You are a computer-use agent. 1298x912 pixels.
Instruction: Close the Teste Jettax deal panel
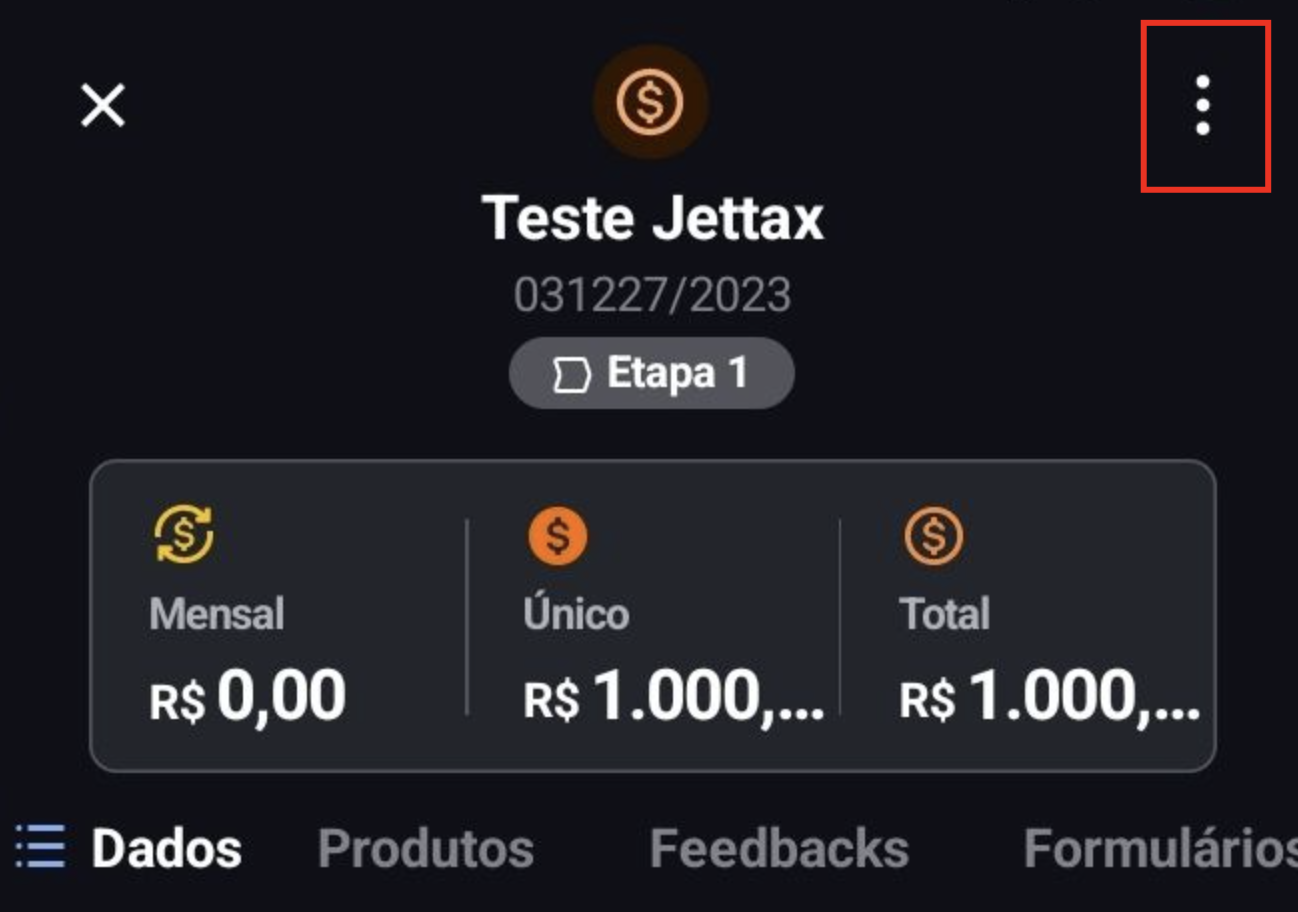[x=103, y=105]
